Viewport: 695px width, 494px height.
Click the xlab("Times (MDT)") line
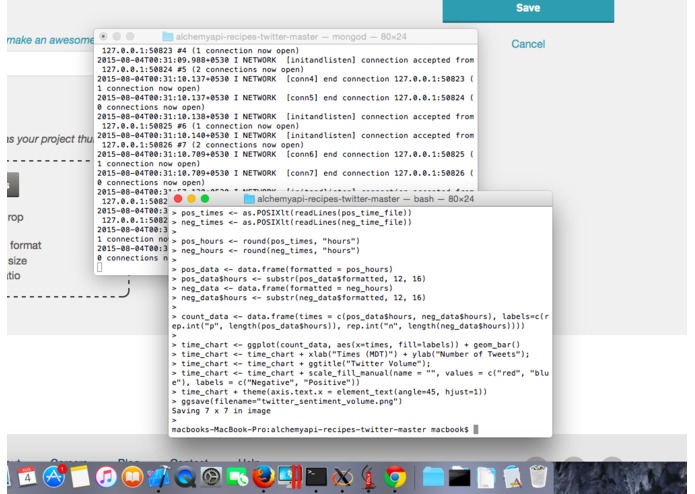[351, 354]
